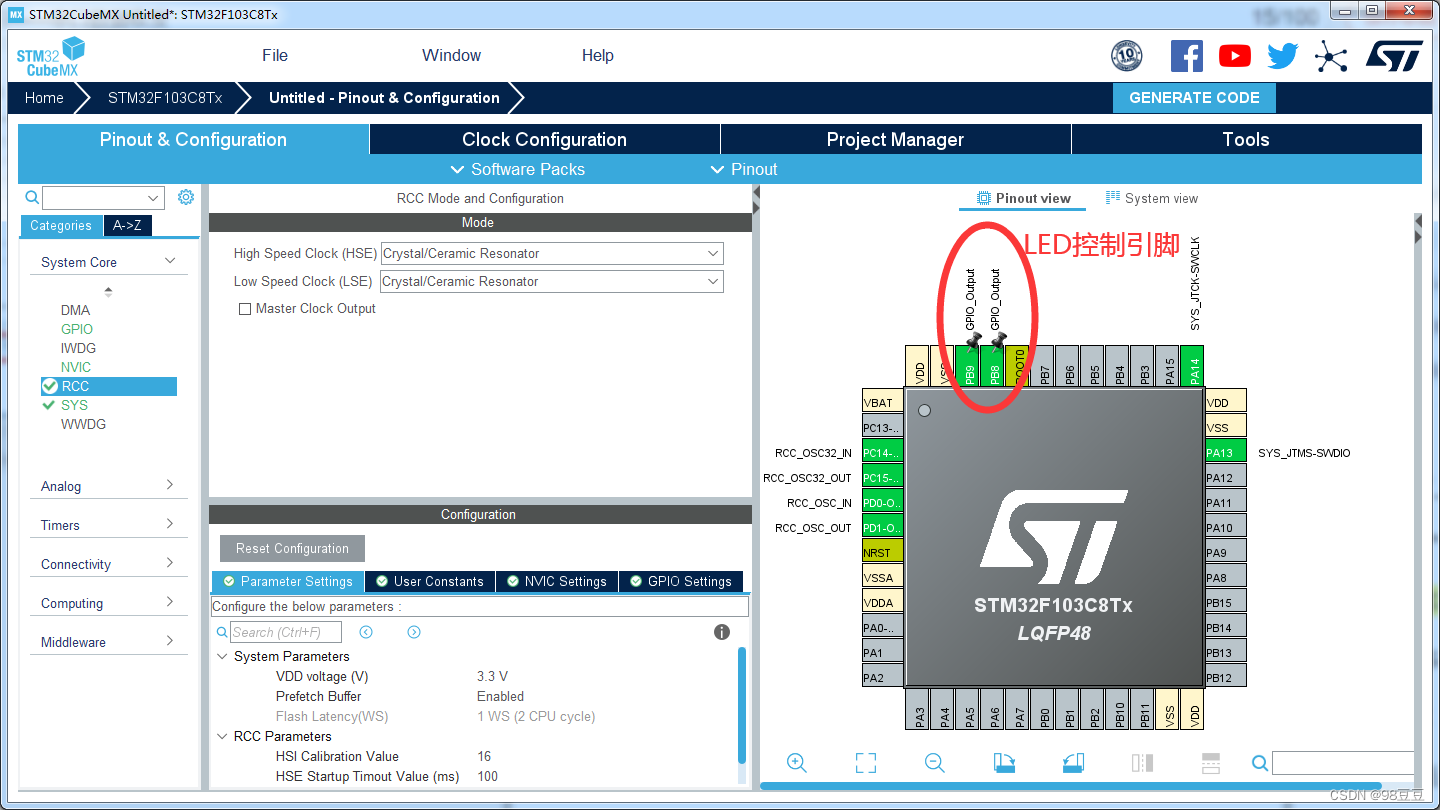1440x810 pixels.
Task: Collapse the System Core category
Action: (x=170, y=261)
